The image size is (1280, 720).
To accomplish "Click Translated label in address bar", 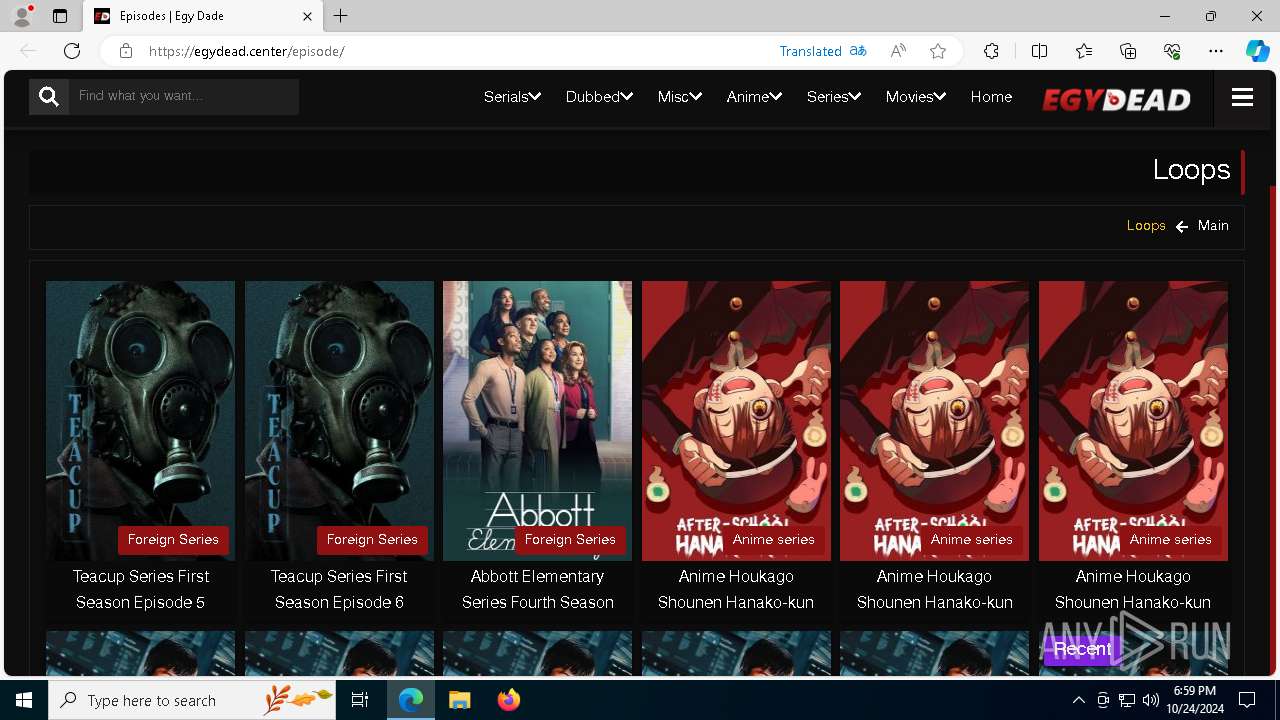I will click(810, 51).
